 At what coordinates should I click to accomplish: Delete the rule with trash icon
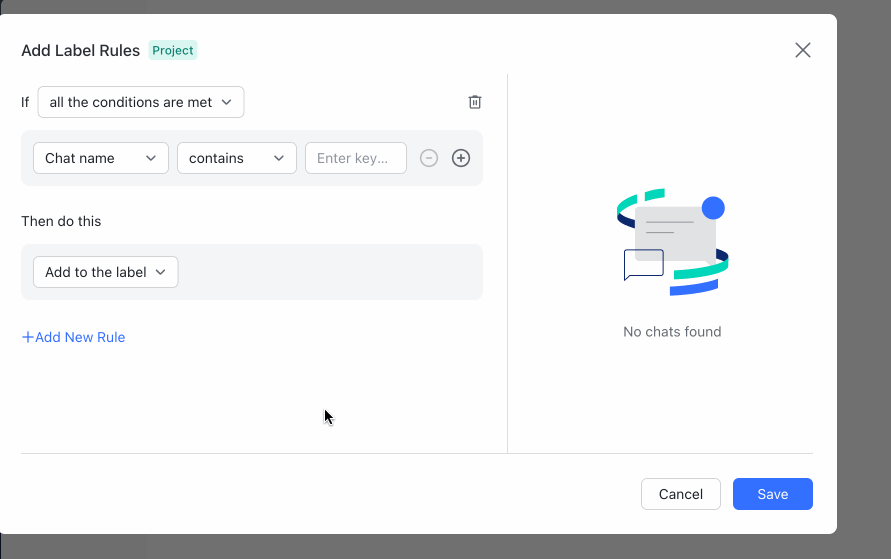475,102
